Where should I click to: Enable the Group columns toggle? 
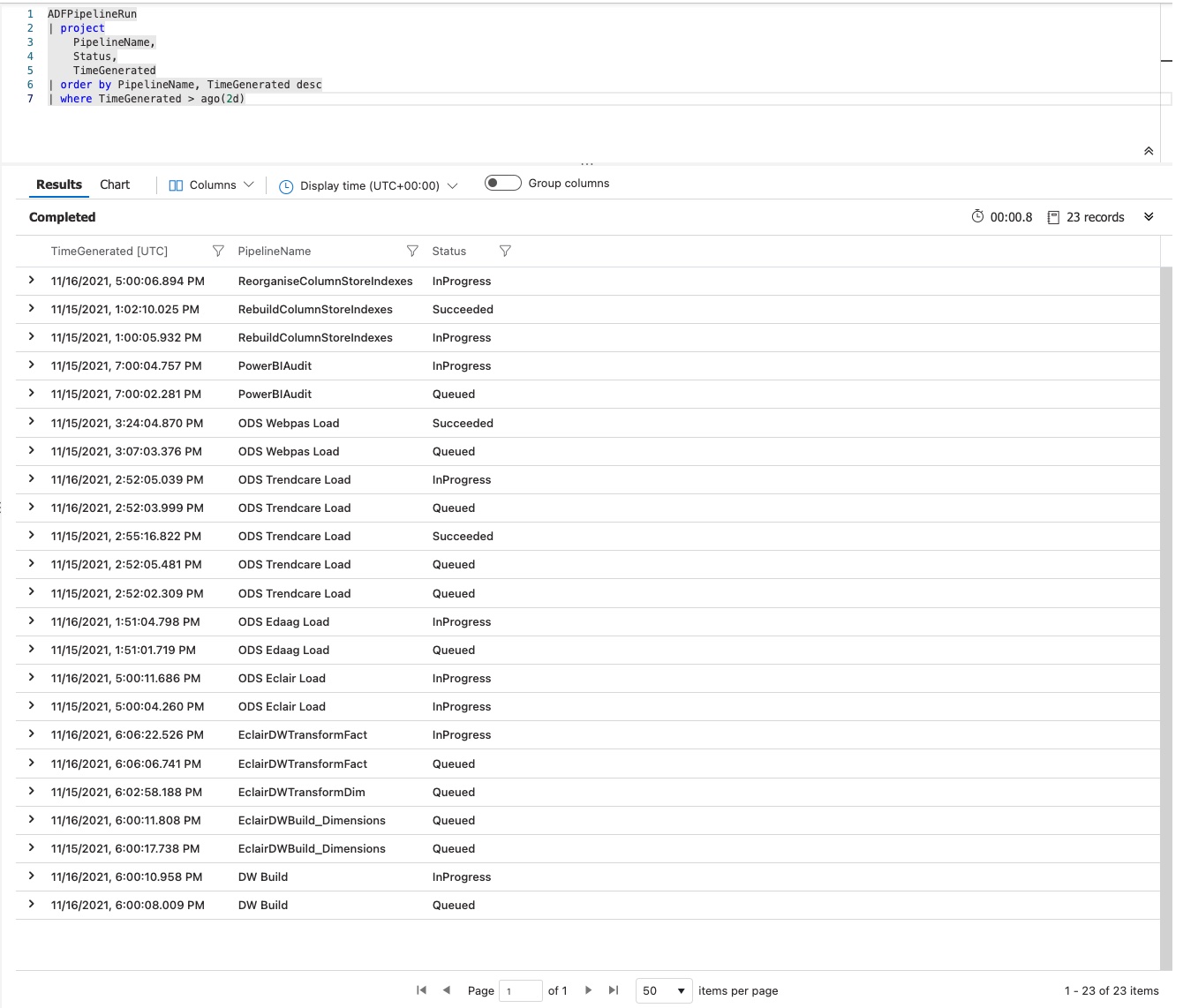(502, 182)
